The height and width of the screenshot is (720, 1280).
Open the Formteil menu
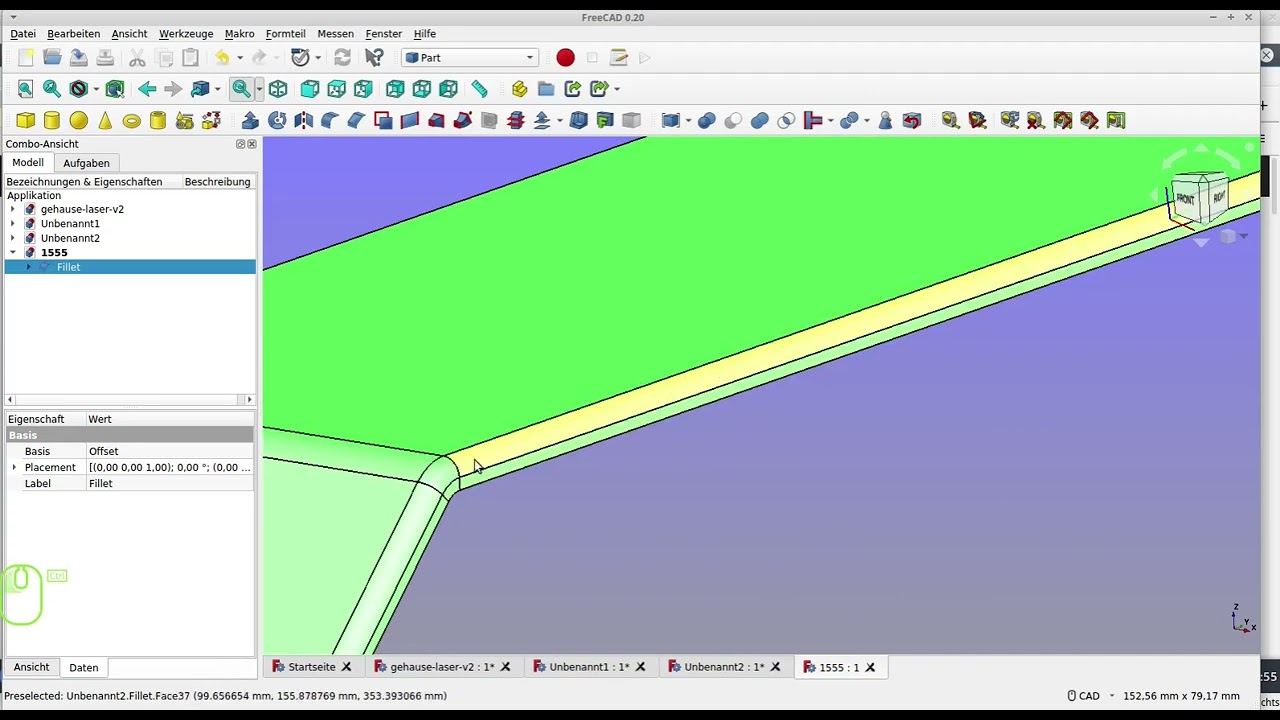pyautogui.click(x=286, y=34)
